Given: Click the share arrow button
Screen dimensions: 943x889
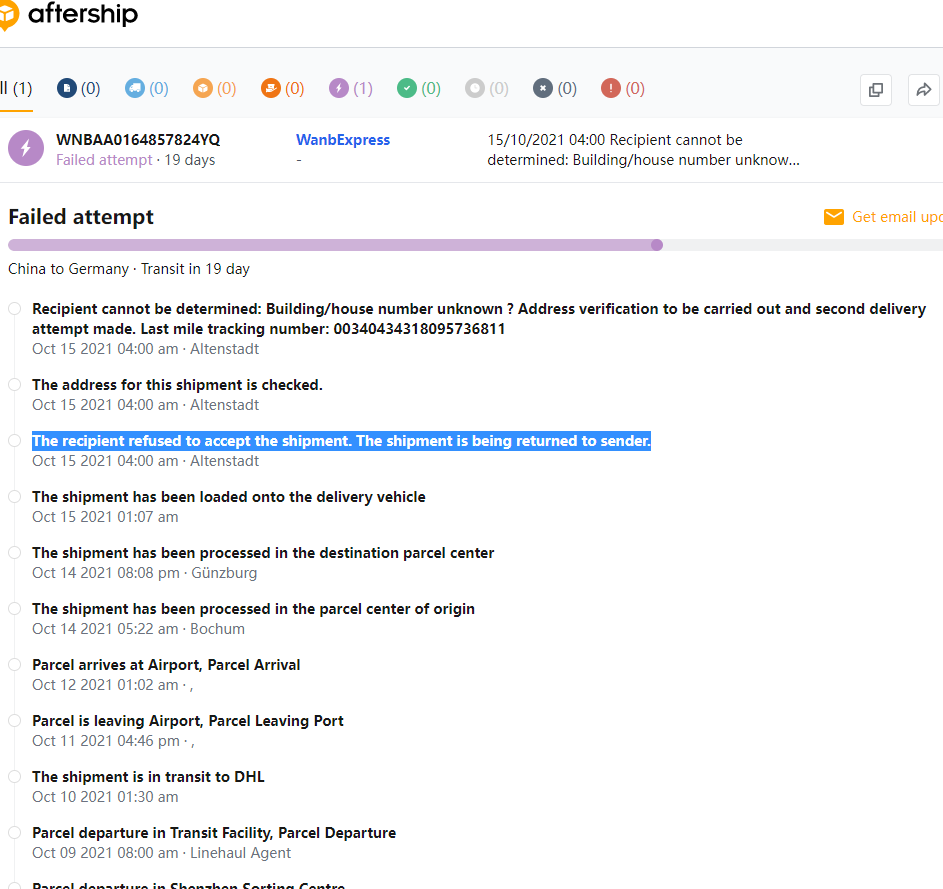Looking at the screenshot, I should [x=924, y=90].
